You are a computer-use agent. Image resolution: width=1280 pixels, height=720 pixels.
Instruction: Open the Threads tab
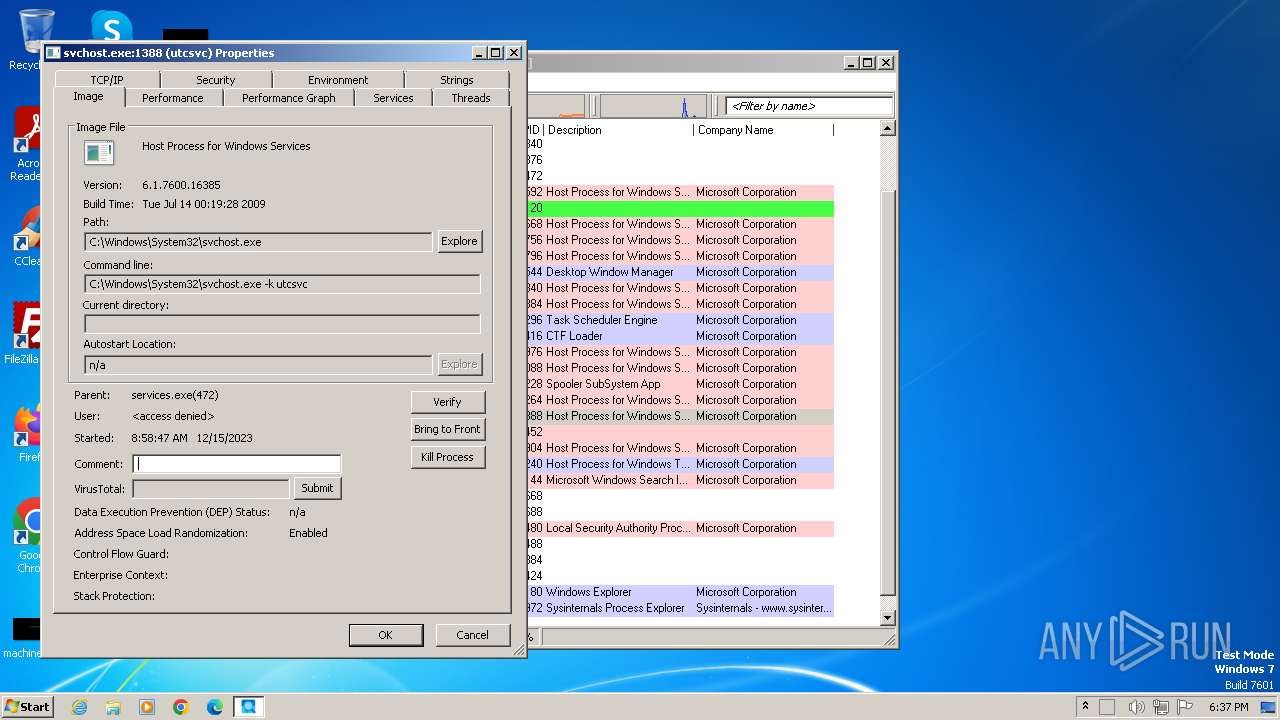click(470, 98)
